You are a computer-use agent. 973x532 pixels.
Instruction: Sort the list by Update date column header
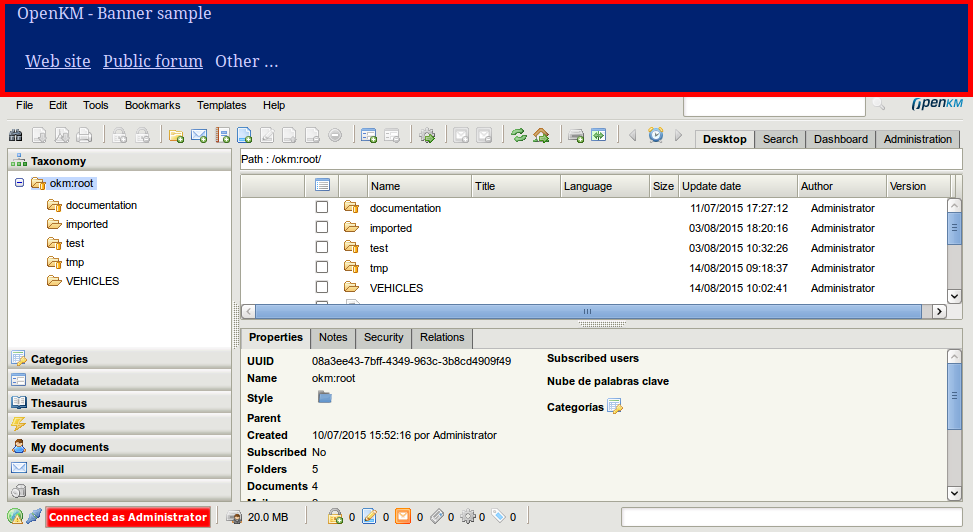pos(738,186)
